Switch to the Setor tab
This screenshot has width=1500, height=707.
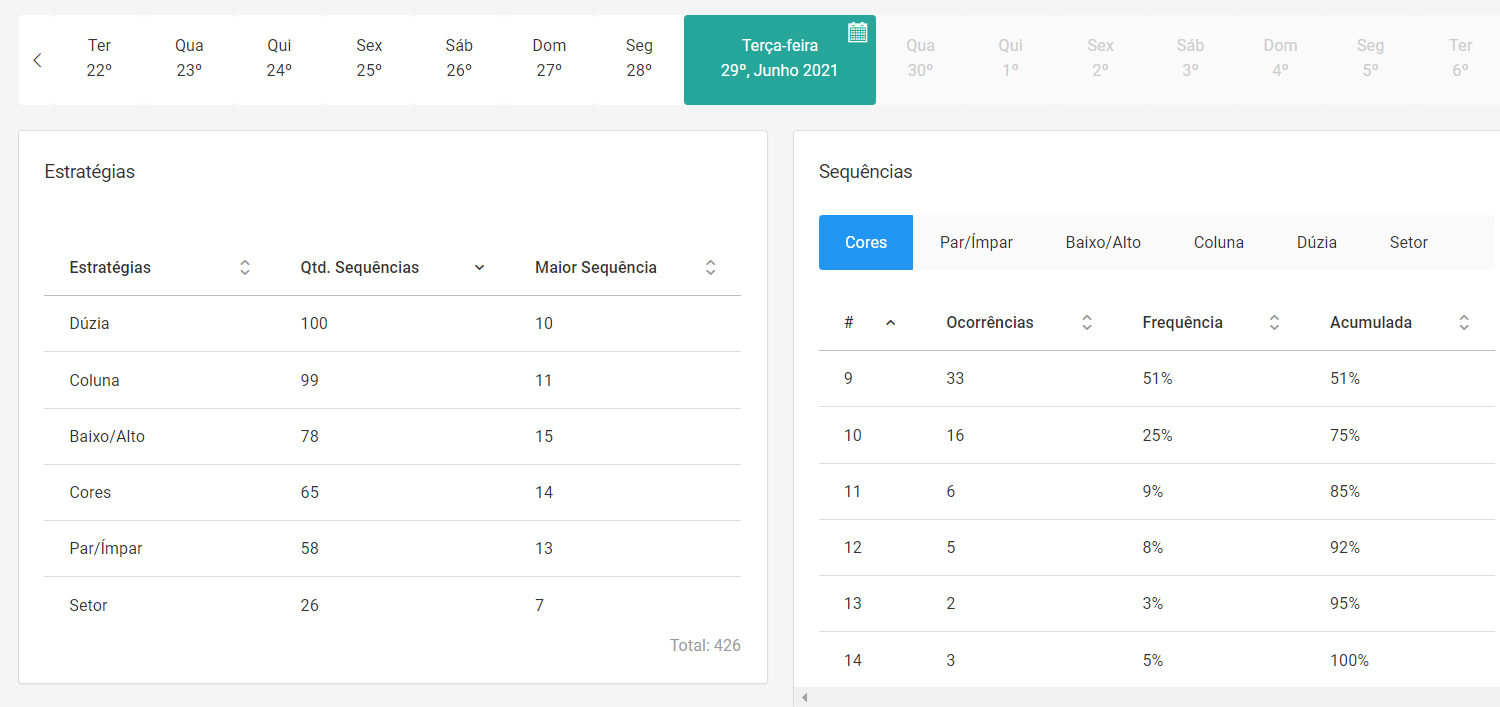pyautogui.click(x=1408, y=243)
